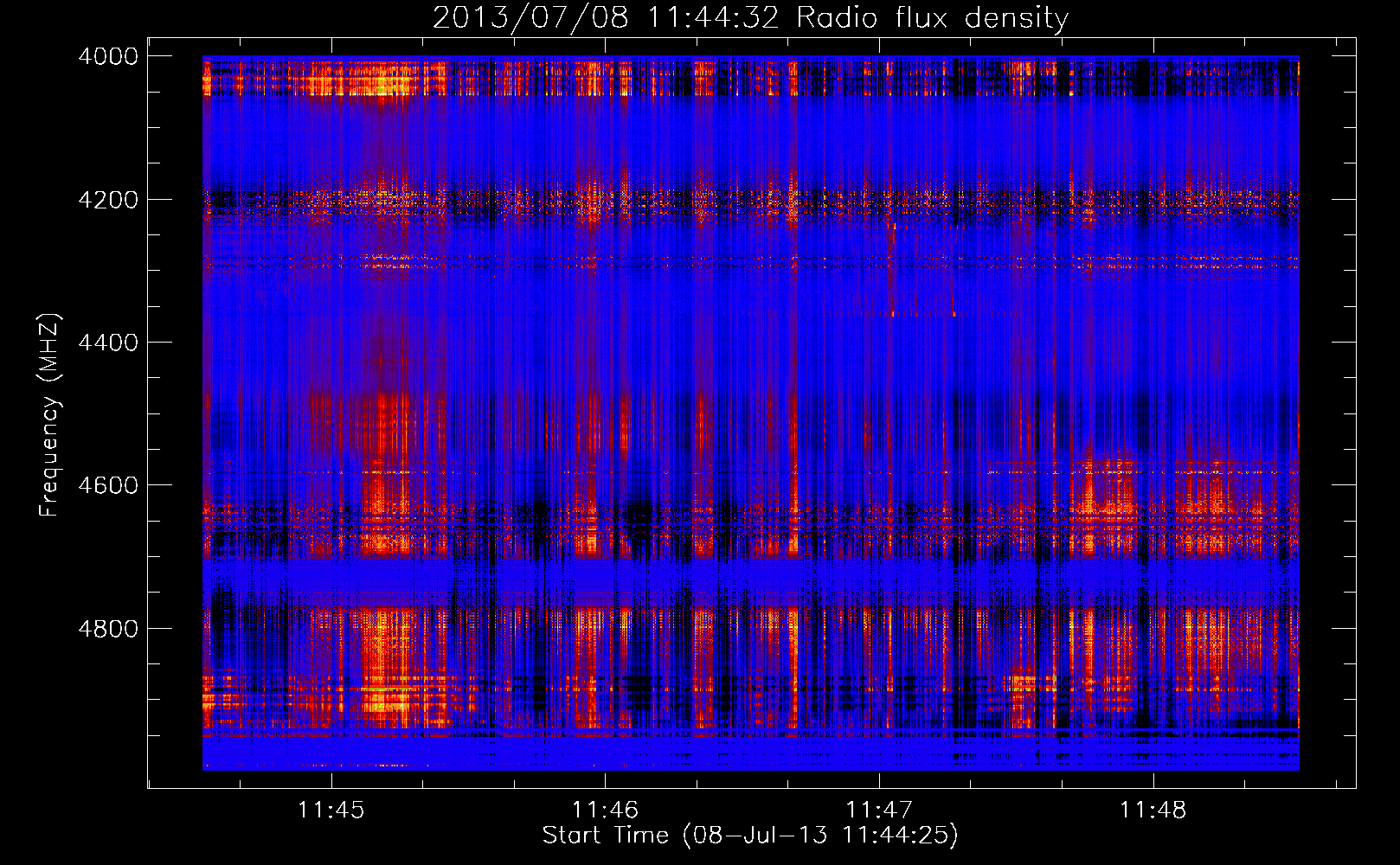1400x865 pixels.
Task: Click the 4800 frequency axis label
Action: click(108, 628)
